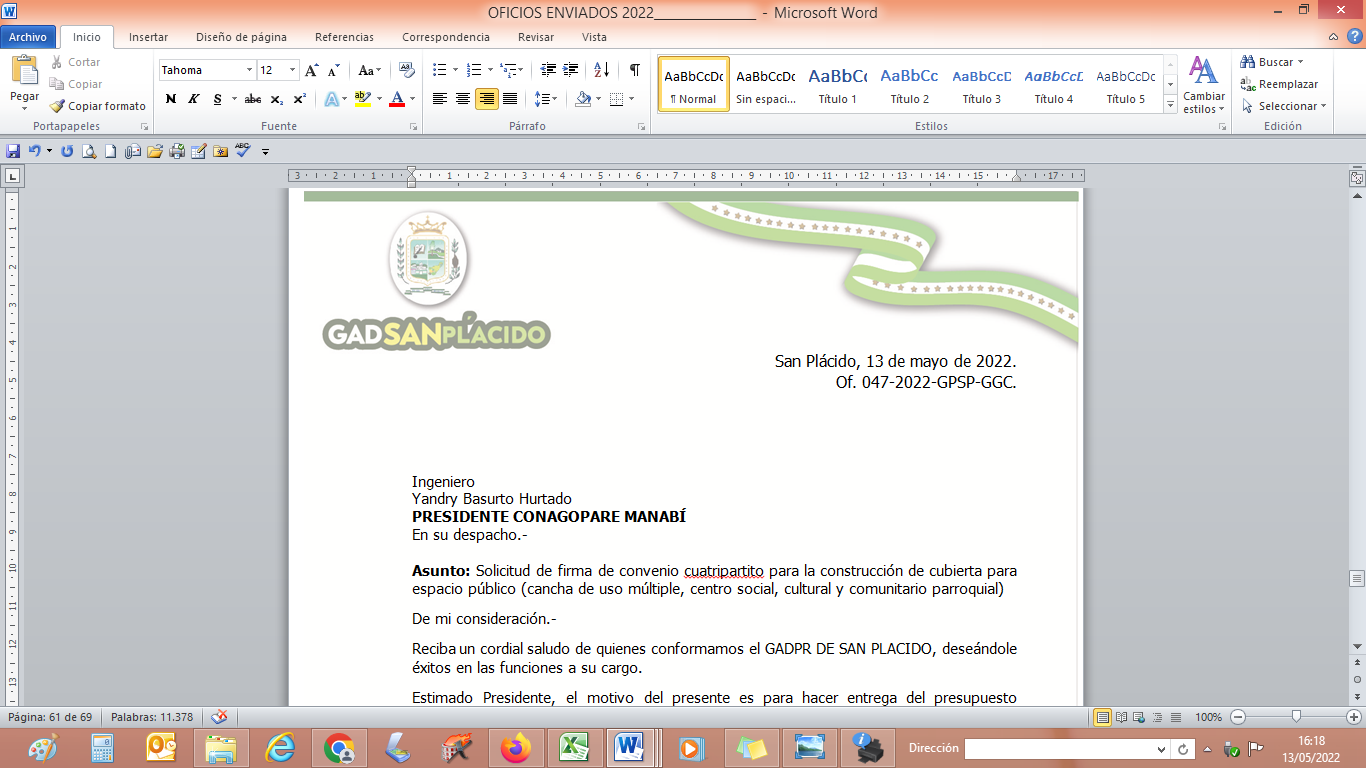Click the Bold (N) formatting button

click(x=171, y=99)
